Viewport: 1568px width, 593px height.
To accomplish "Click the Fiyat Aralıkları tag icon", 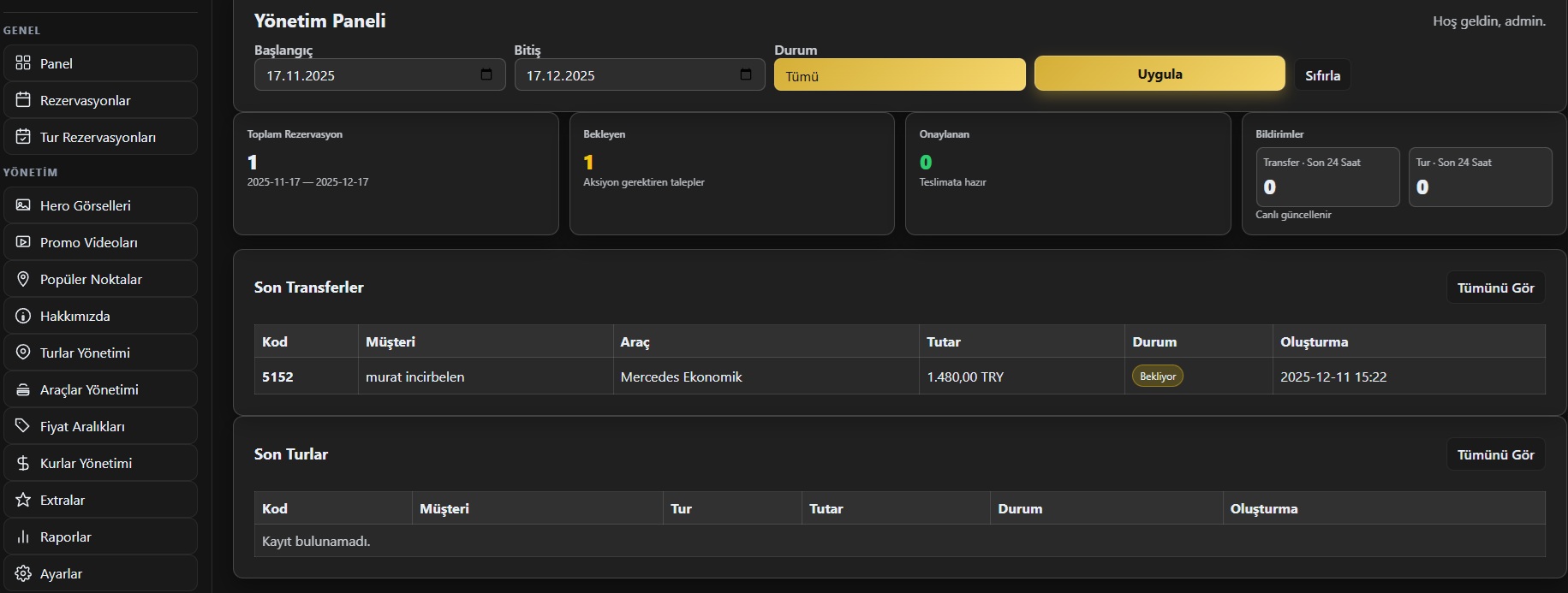I will point(23,426).
